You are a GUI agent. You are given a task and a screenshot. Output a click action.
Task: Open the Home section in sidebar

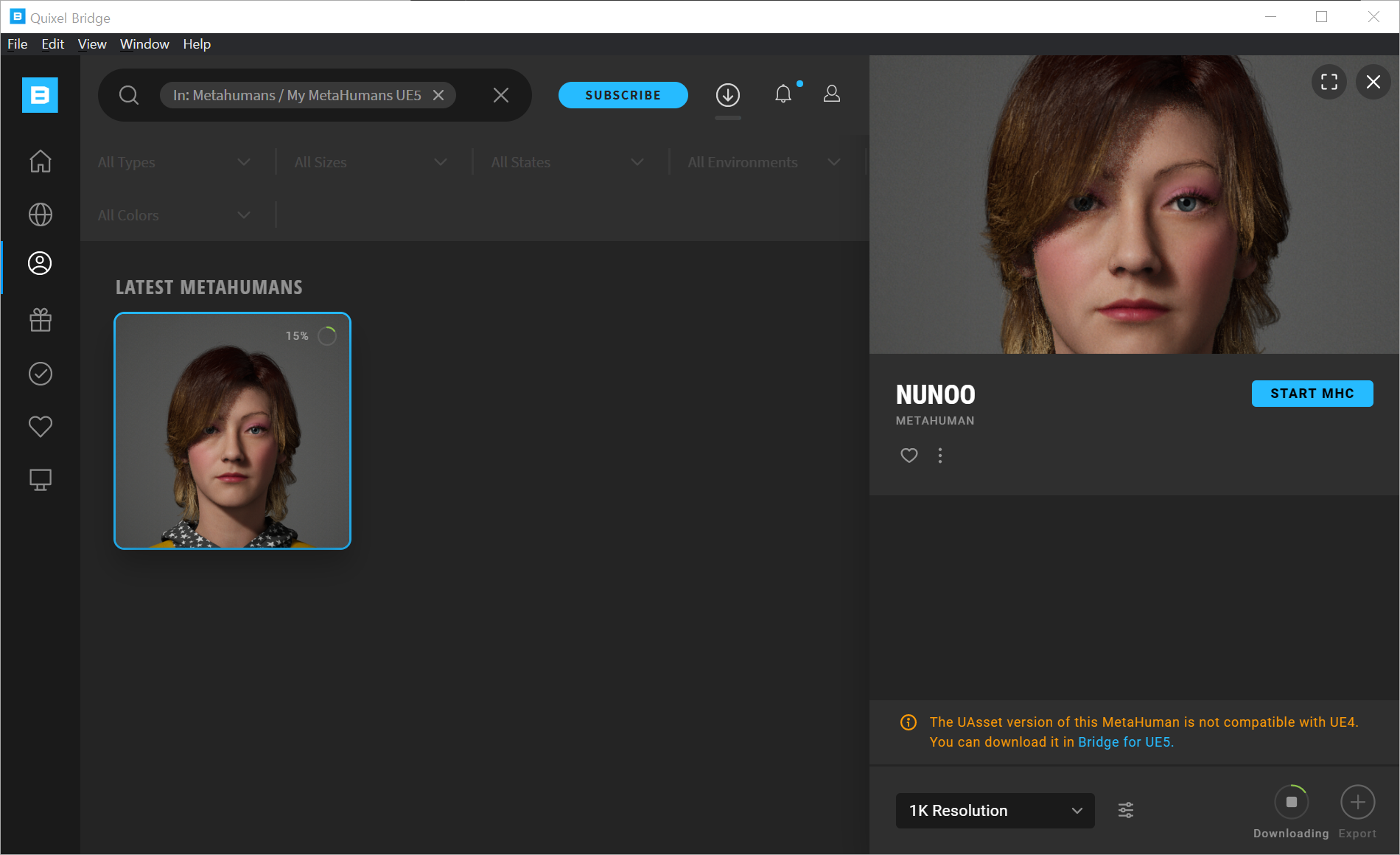pos(41,161)
